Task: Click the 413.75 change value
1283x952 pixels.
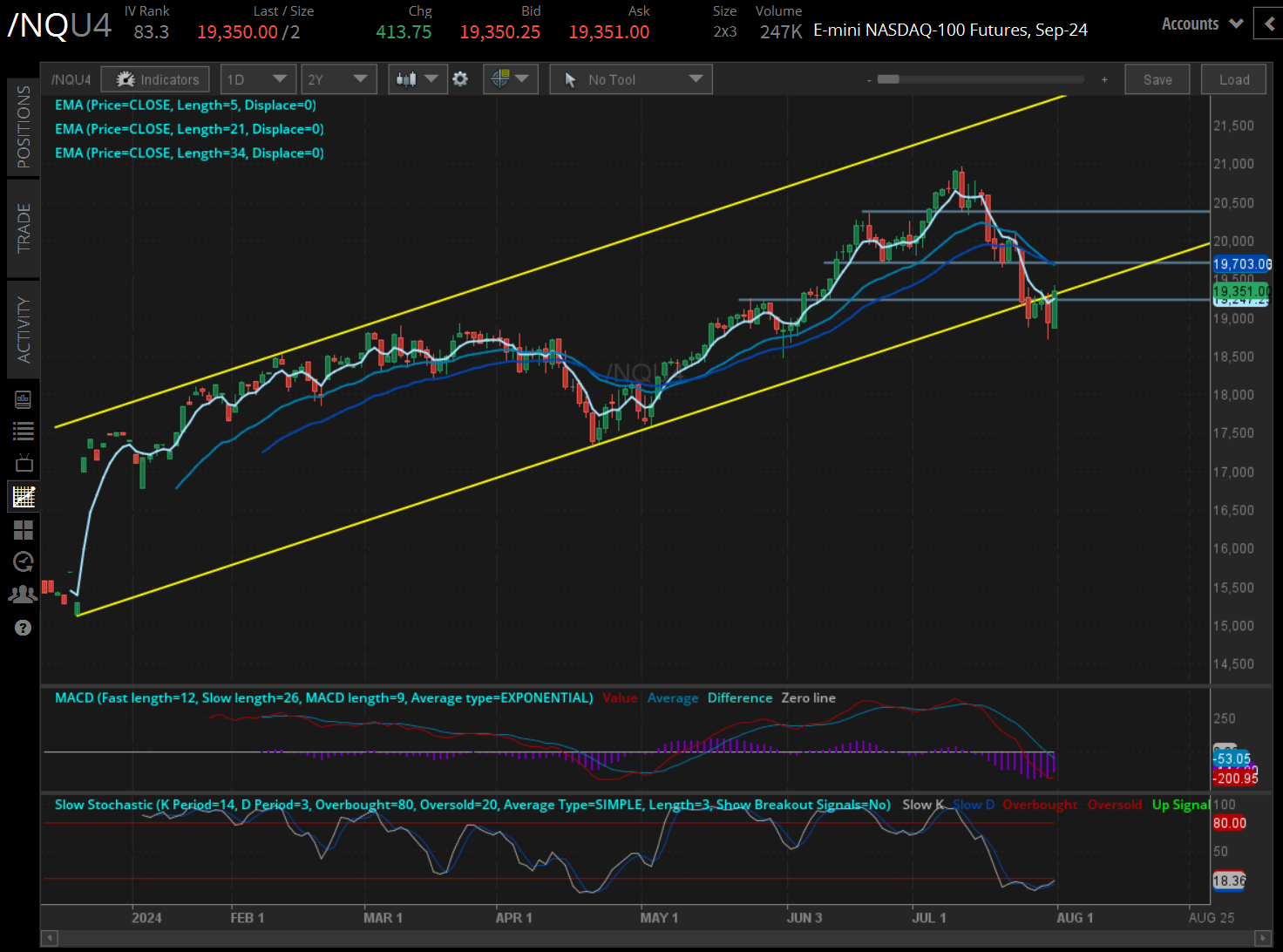Action: 404,32
